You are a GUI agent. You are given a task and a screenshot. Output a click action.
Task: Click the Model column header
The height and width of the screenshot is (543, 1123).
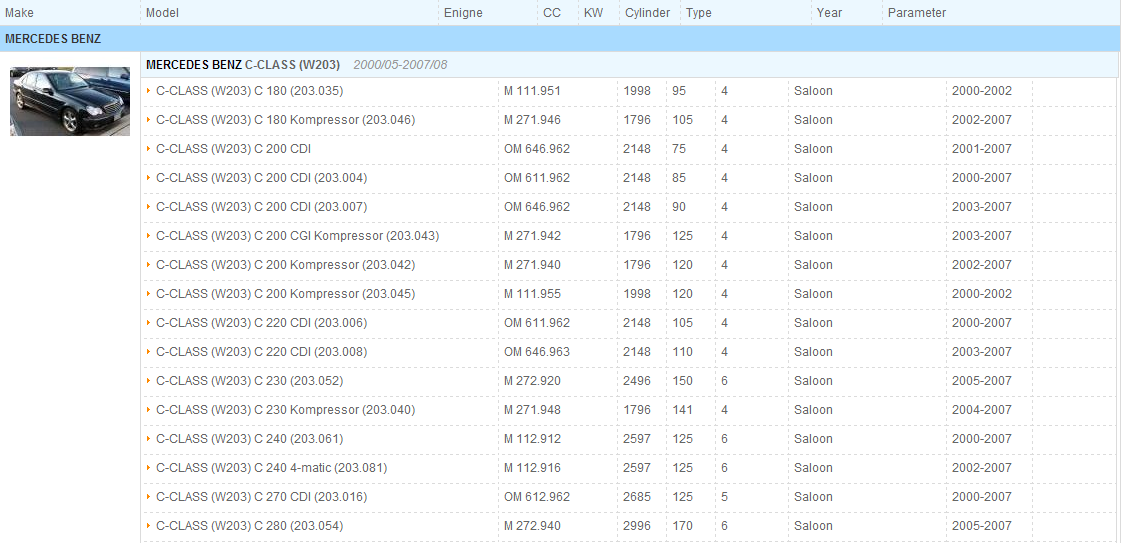[162, 13]
